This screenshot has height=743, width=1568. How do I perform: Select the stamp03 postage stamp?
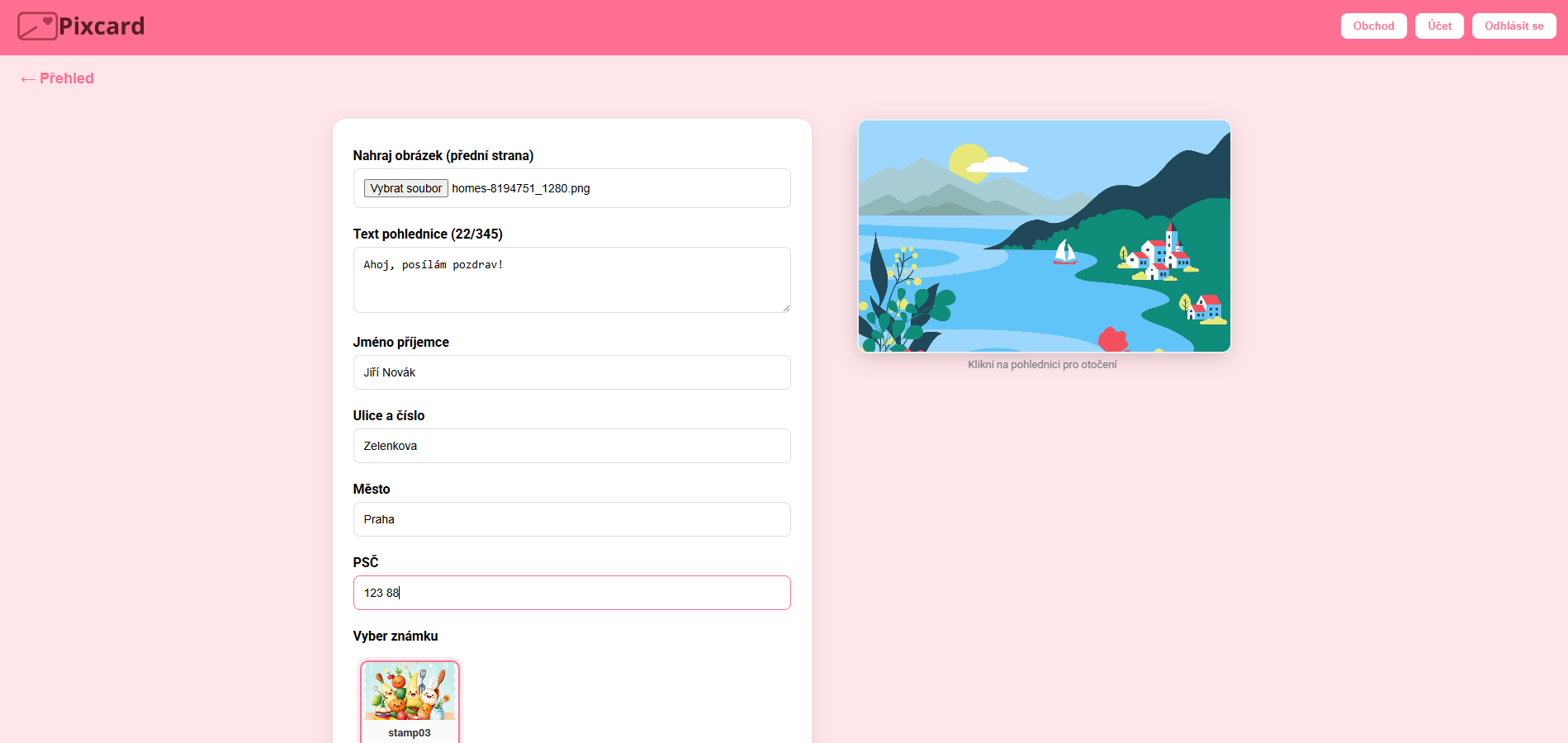tap(410, 698)
